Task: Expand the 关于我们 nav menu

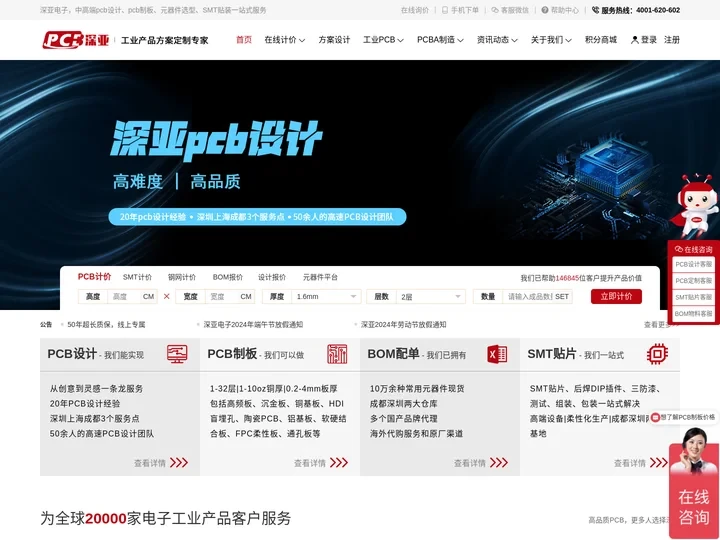Action: (551, 40)
